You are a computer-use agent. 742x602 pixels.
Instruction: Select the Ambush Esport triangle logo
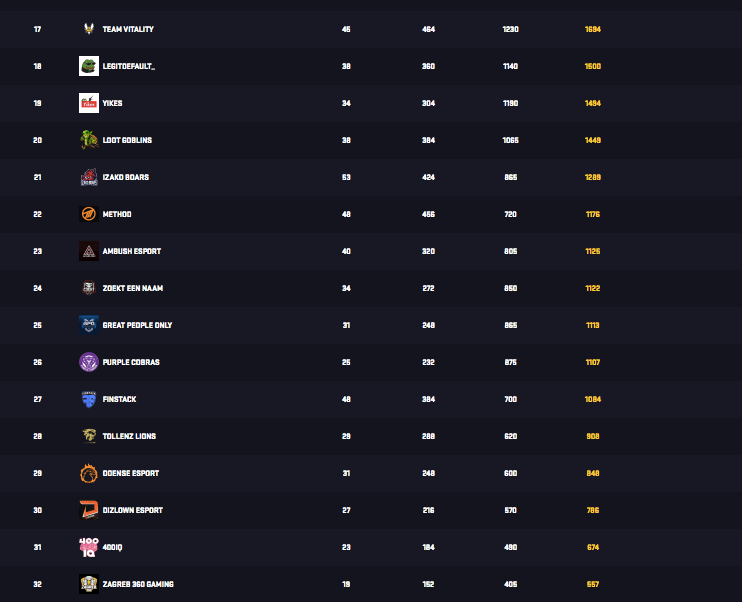pos(88,251)
